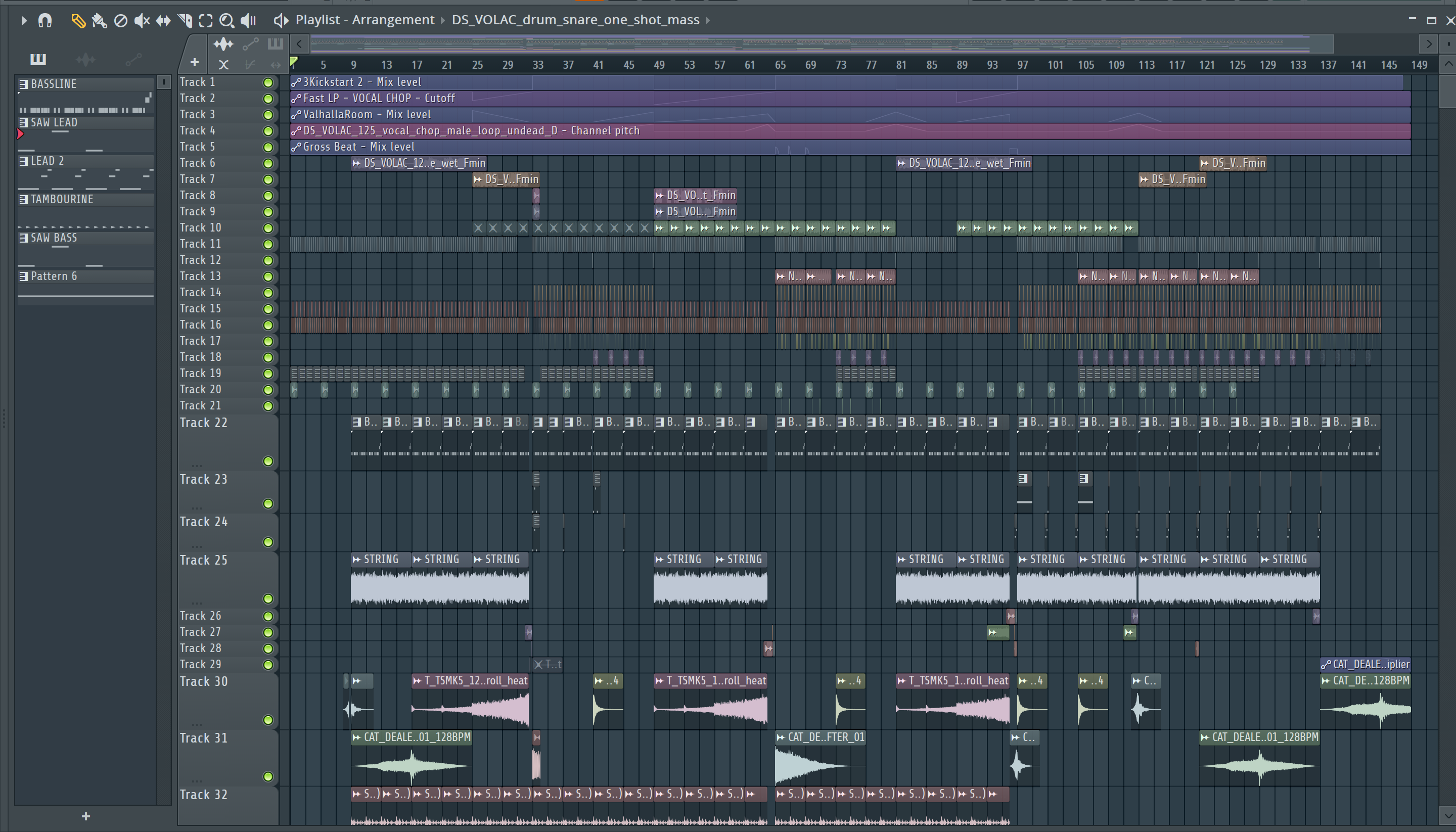Select the Mute tool
Viewport: 1456px width, 832px height.
click(x=142, y=21)
